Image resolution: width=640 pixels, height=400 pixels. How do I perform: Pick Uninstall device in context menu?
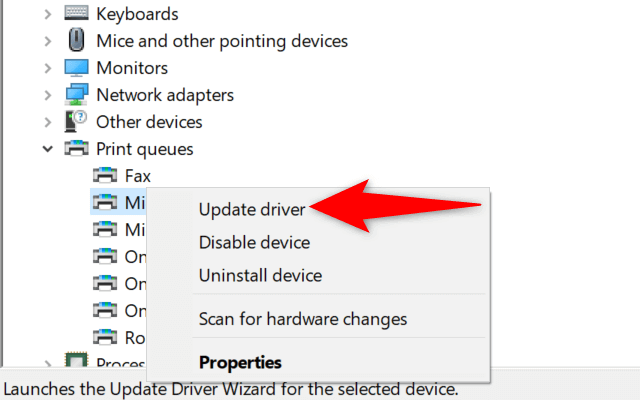pyautogui.click(x=260, y=275)
